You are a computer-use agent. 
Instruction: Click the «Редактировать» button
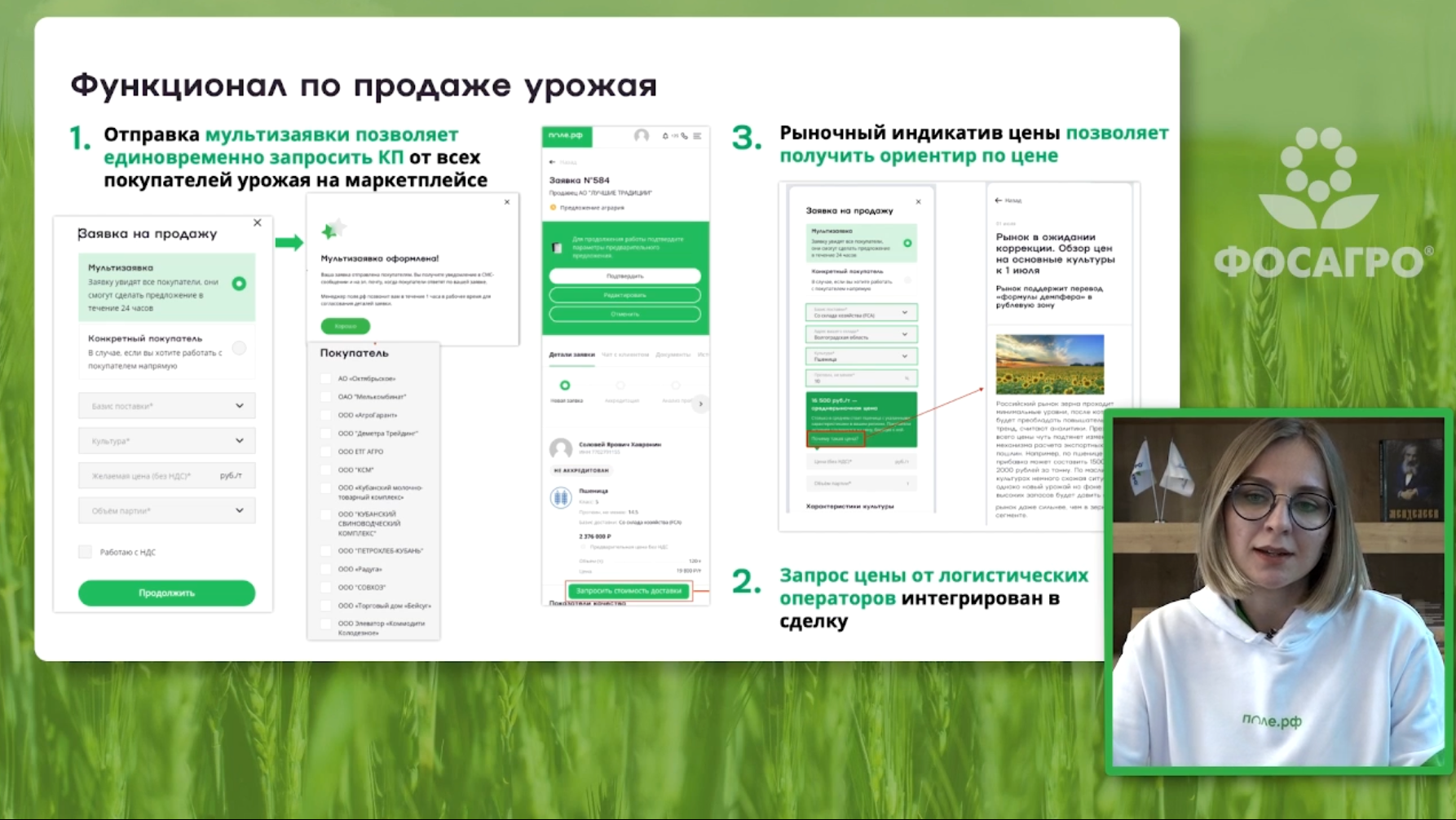tap(625, 294)
